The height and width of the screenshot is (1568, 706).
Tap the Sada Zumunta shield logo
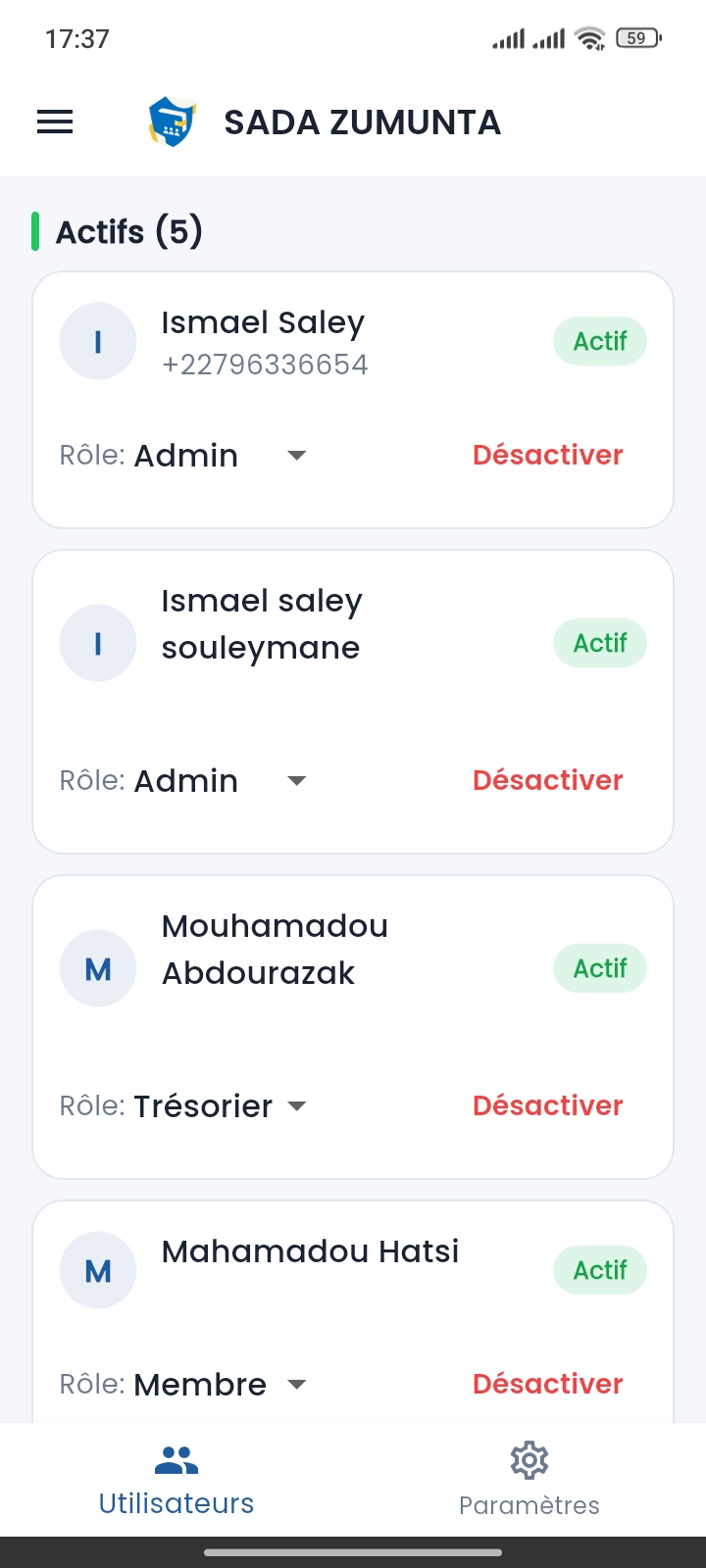tap(172, 122)
